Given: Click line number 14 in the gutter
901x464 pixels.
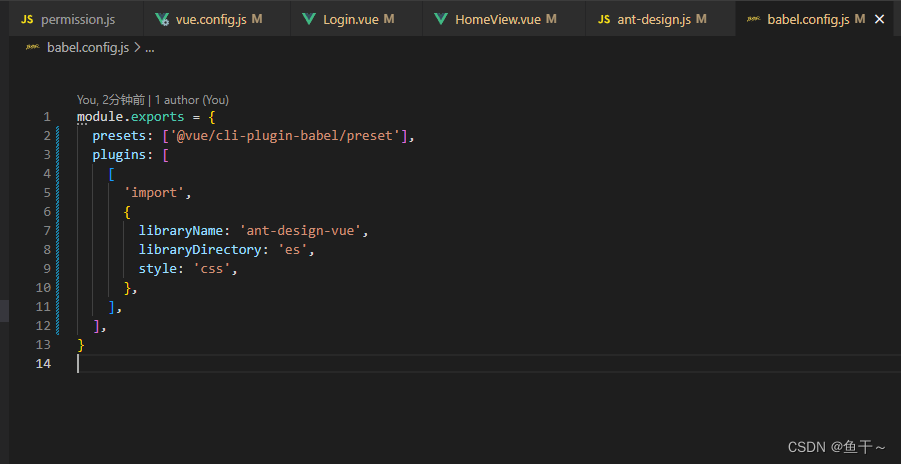Looking at the screenshot, I should point(44,364).
